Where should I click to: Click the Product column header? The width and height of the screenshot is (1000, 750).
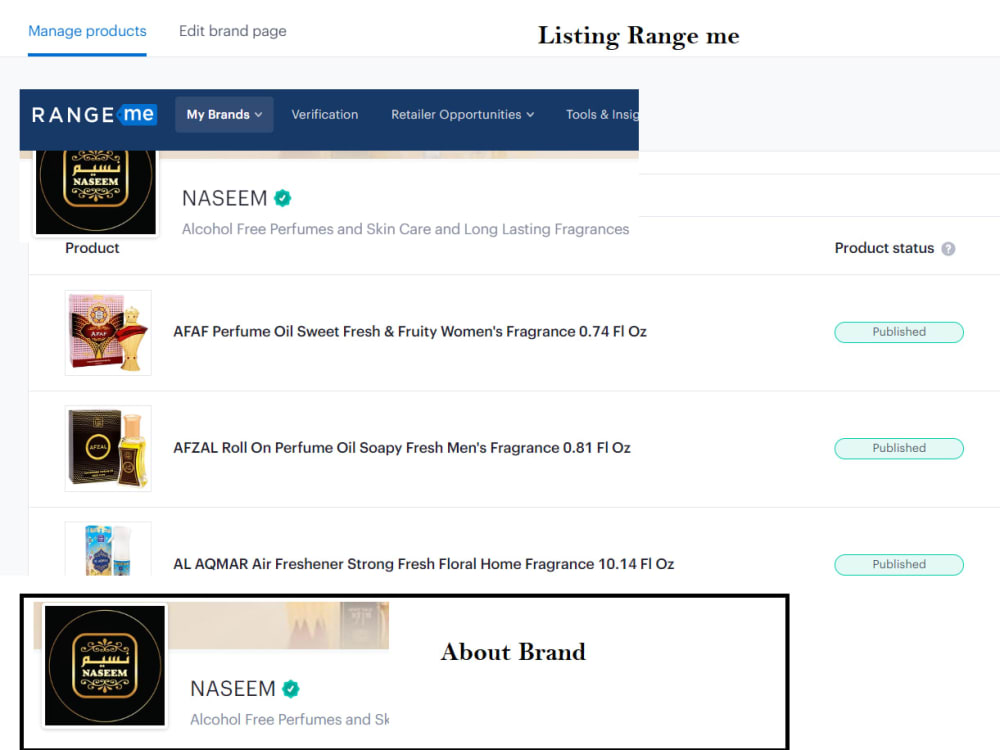(x=92, y=248)
